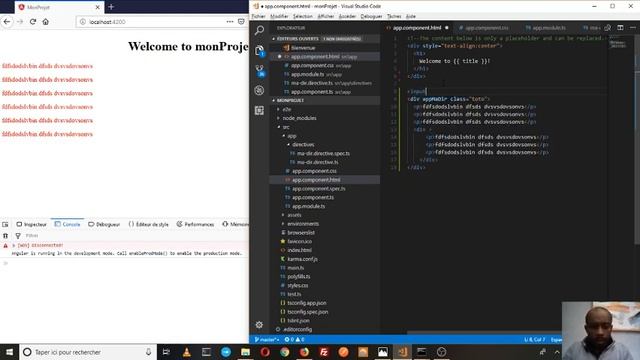640x360 pixels.
Task: Click the console filter funnel icon
Action: point(18,236)
